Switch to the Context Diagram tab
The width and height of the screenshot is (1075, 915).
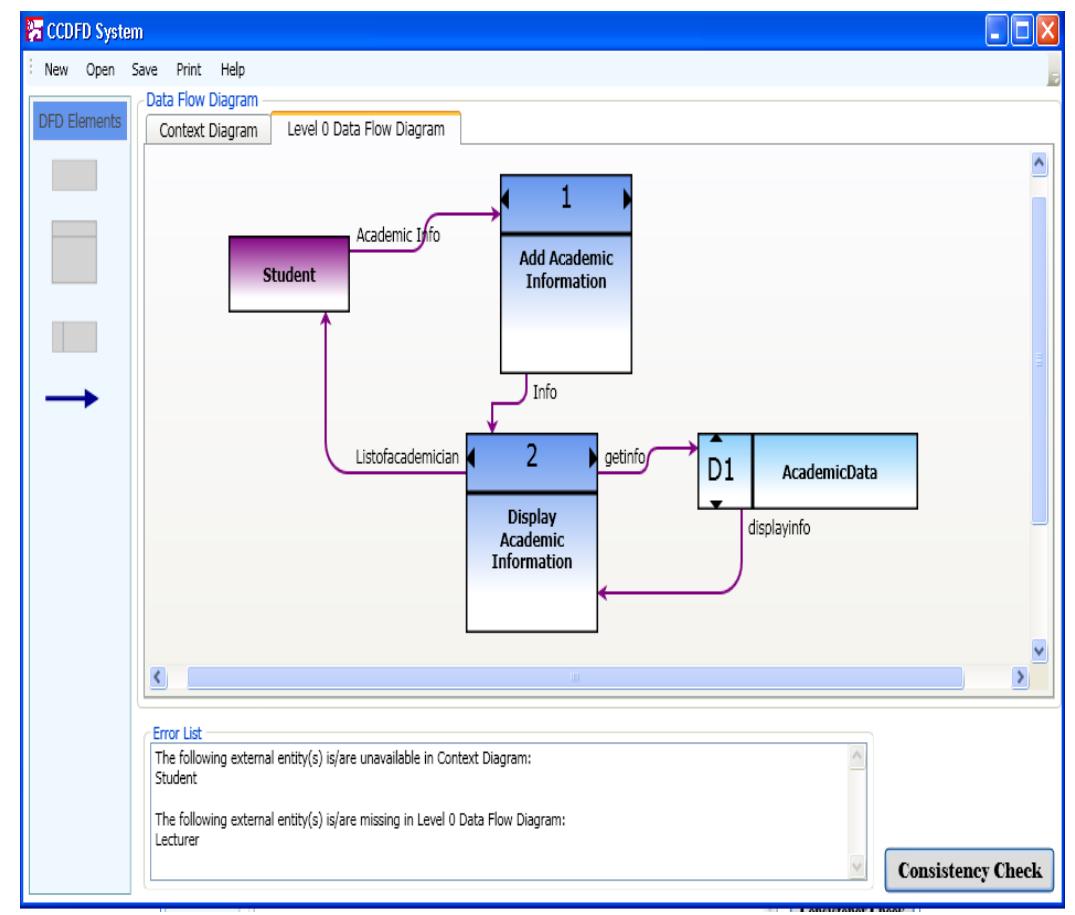click(208, 130)
